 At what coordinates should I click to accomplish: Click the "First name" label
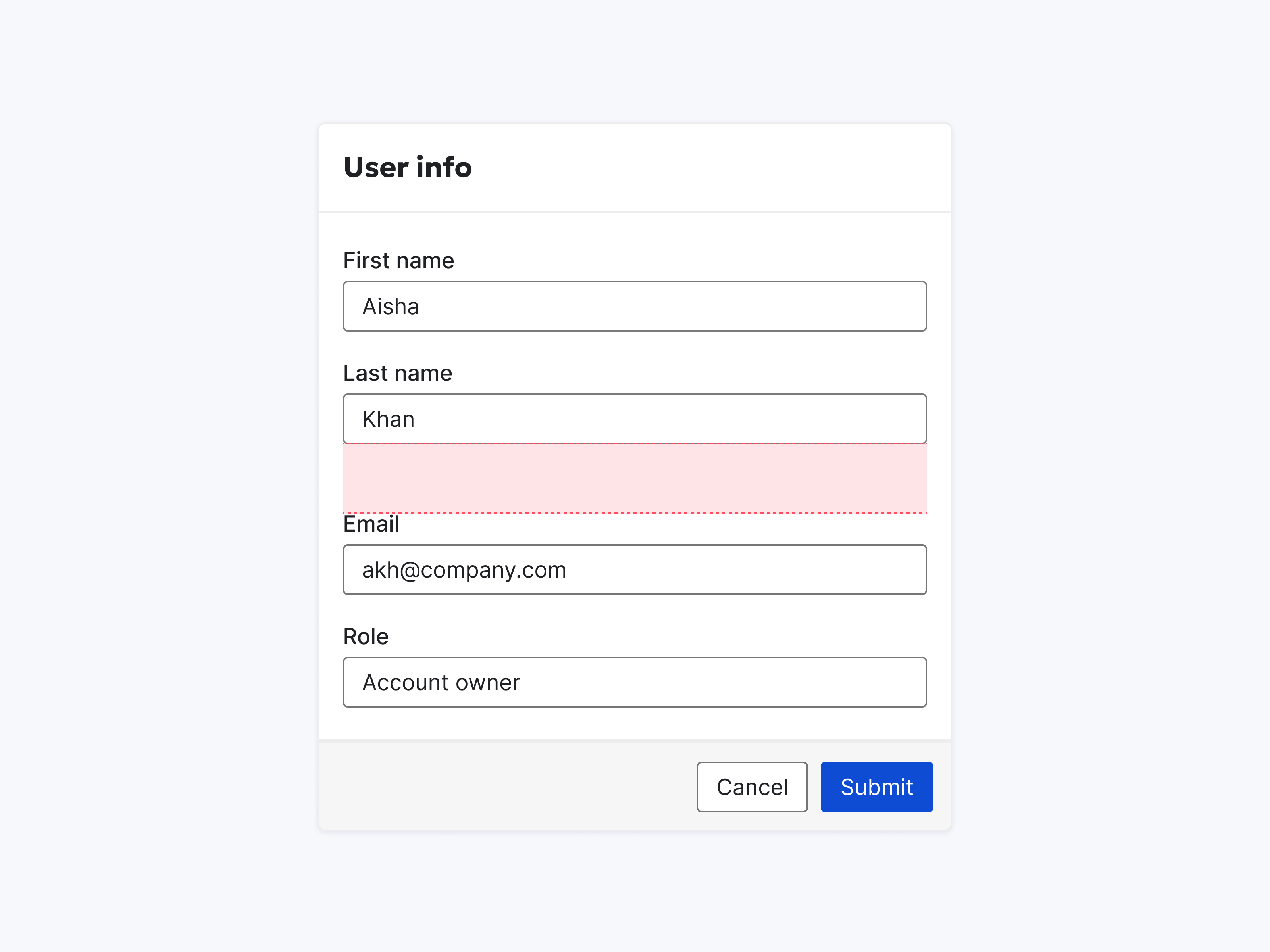coord(398,261)
